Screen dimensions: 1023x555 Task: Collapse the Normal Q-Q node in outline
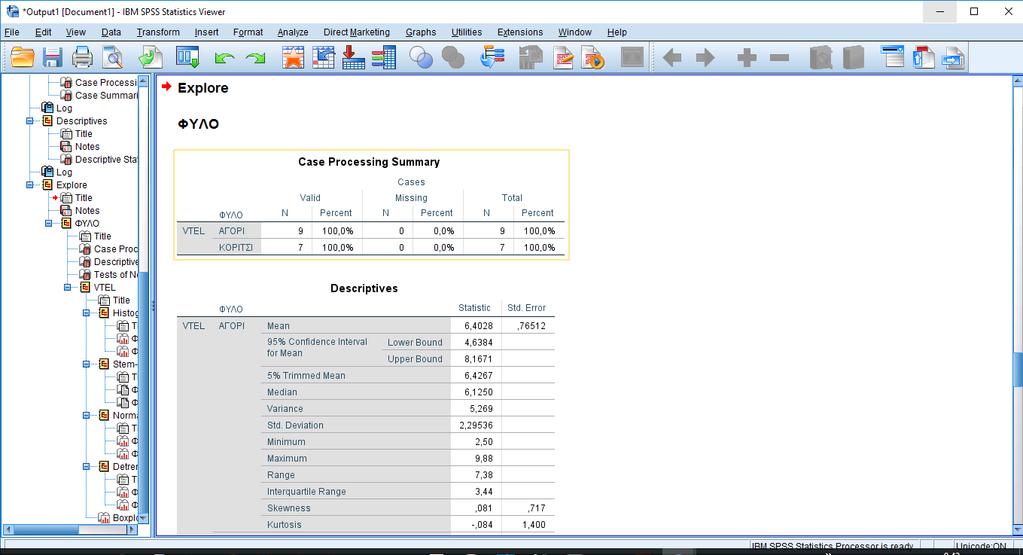tap(86, 415)
